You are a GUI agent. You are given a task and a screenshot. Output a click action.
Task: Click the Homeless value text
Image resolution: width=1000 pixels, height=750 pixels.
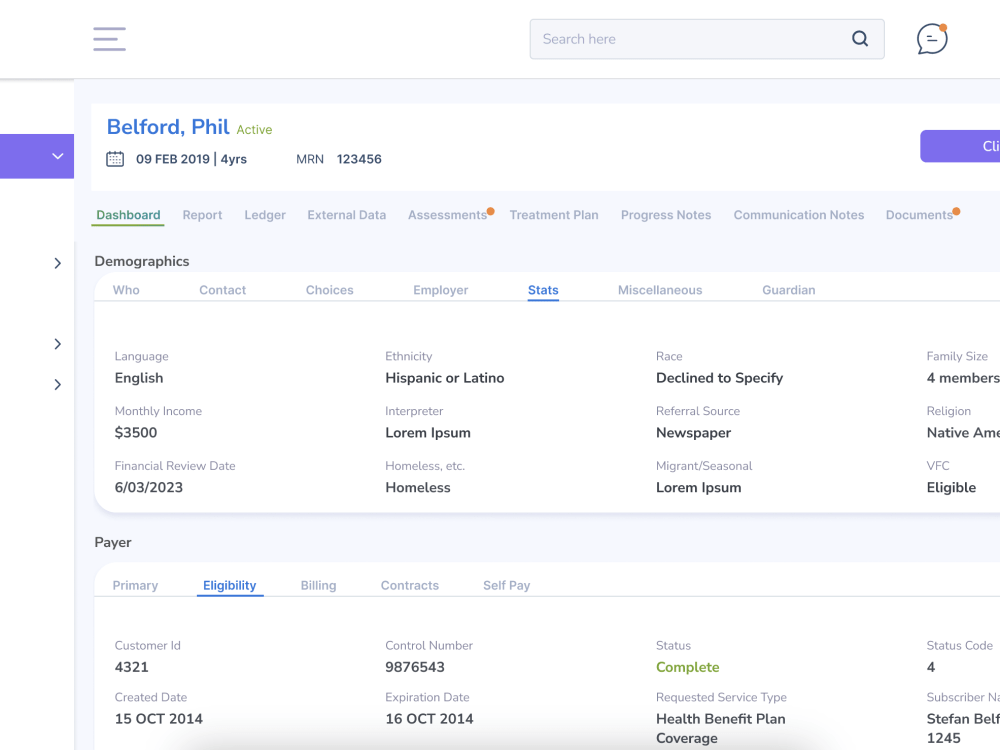coord(418,487)
